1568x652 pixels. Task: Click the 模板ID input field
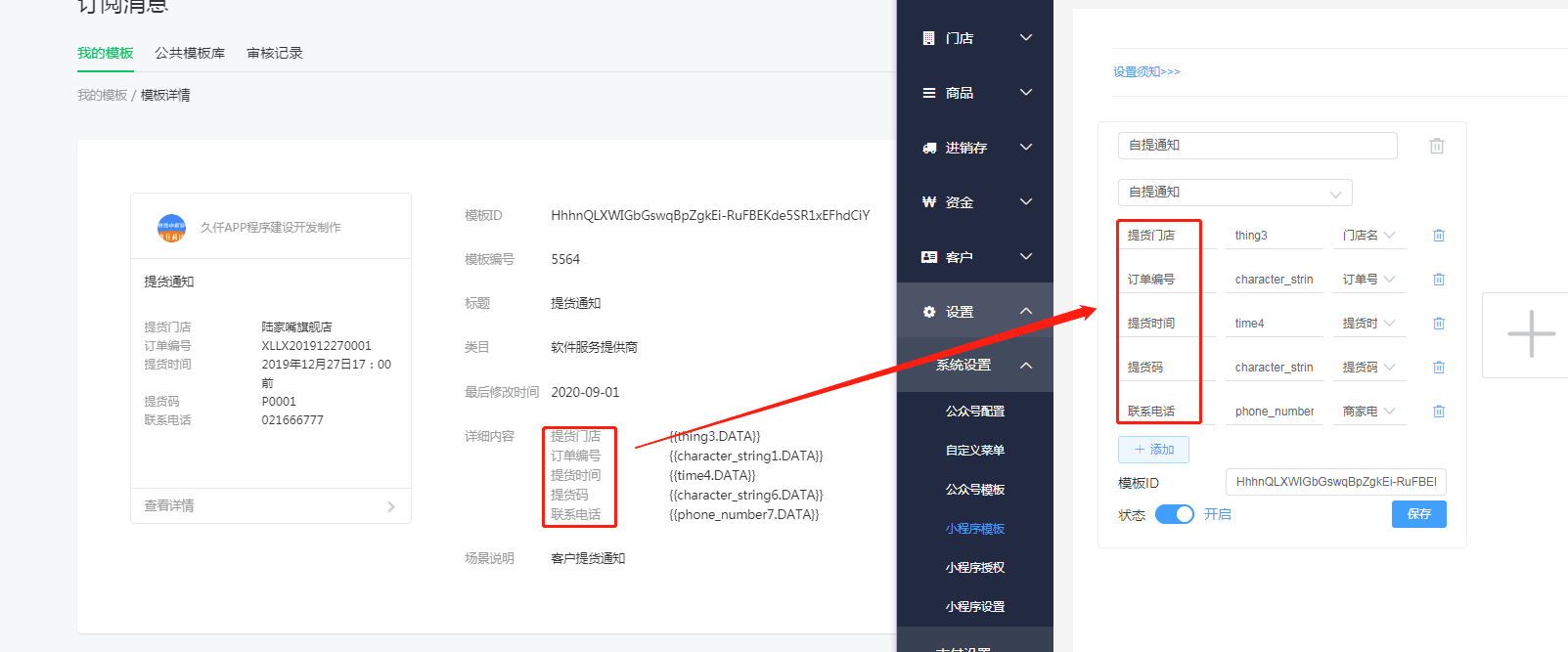[1336, 482]
